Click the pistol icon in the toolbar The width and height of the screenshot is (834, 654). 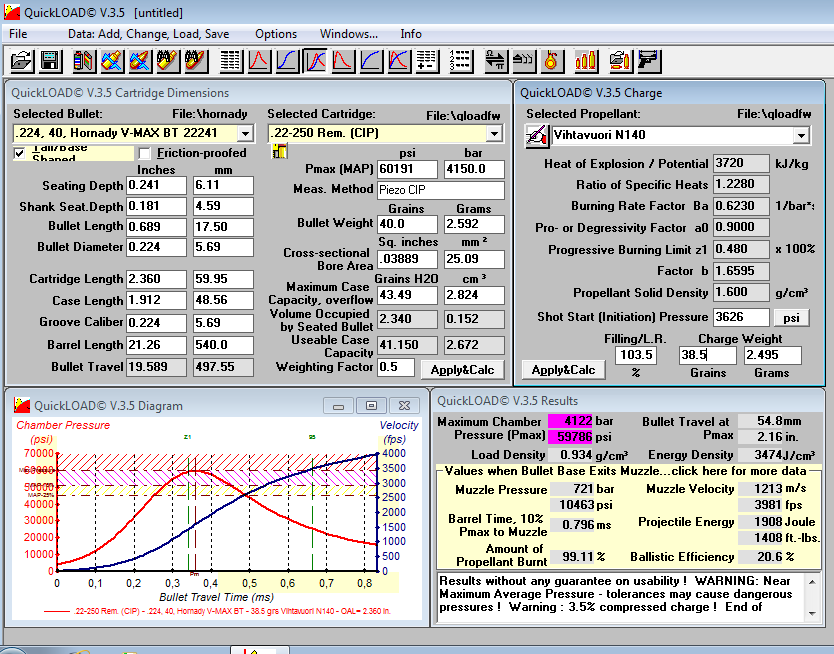point(648,60)
